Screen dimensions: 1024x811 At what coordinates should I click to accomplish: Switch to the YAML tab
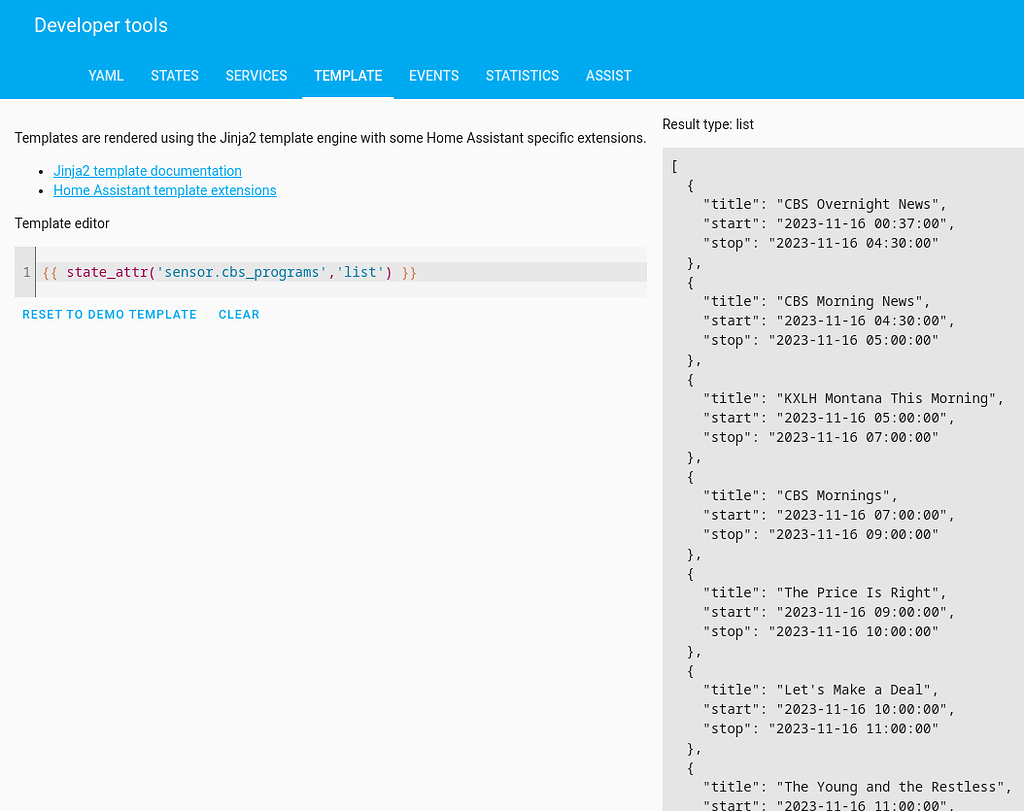(x=106, y=76)
